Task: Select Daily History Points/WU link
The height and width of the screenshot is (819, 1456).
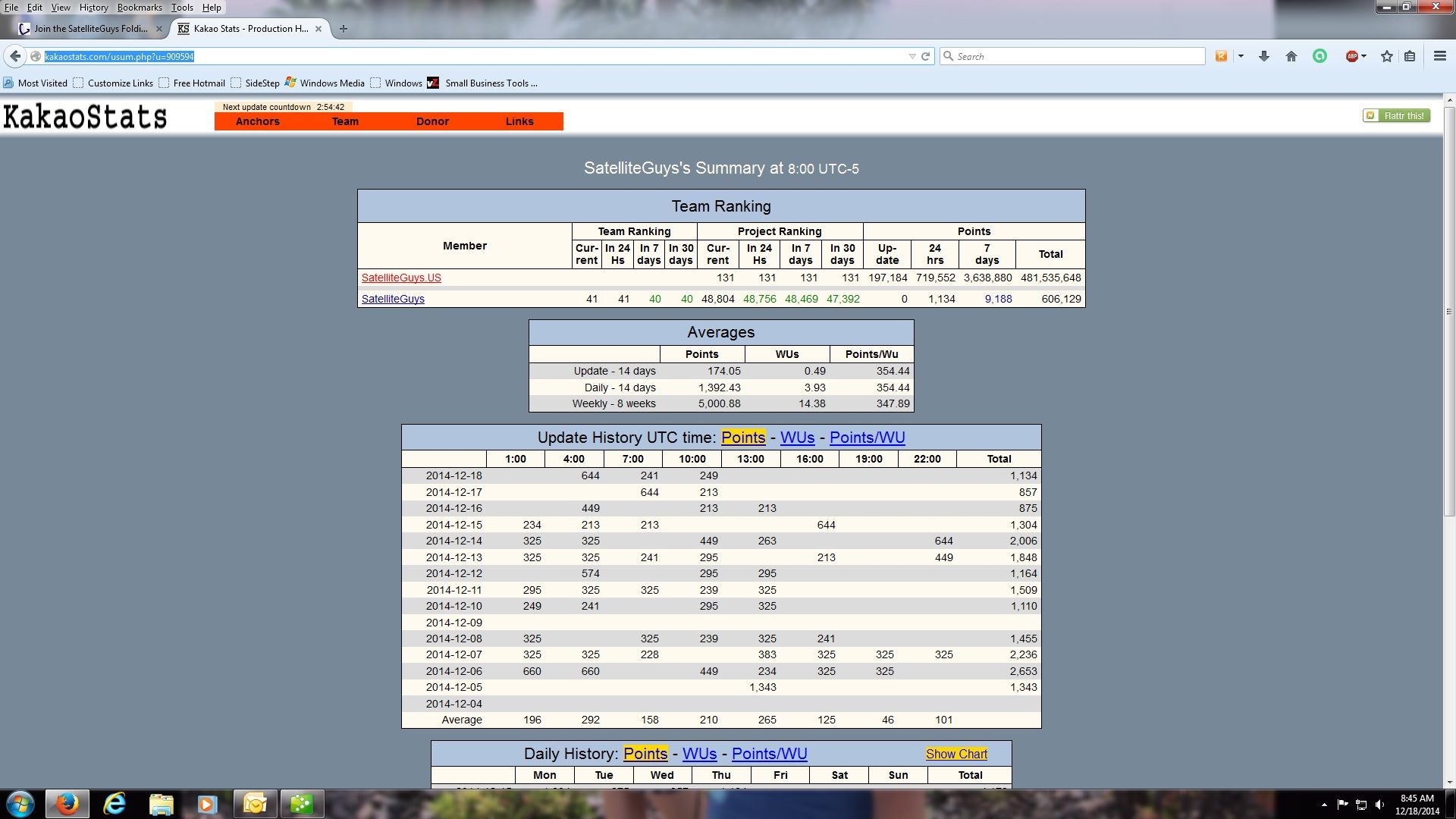Action: click(x=770, y=754)
